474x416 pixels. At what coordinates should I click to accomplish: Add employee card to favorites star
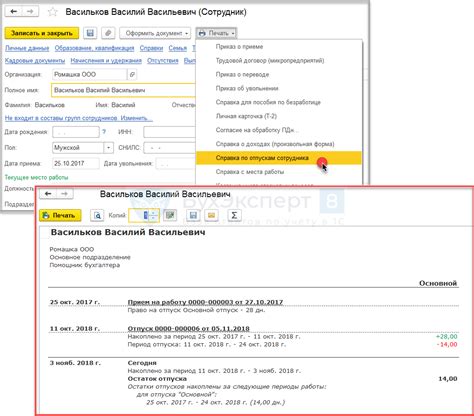click(53, 12)
